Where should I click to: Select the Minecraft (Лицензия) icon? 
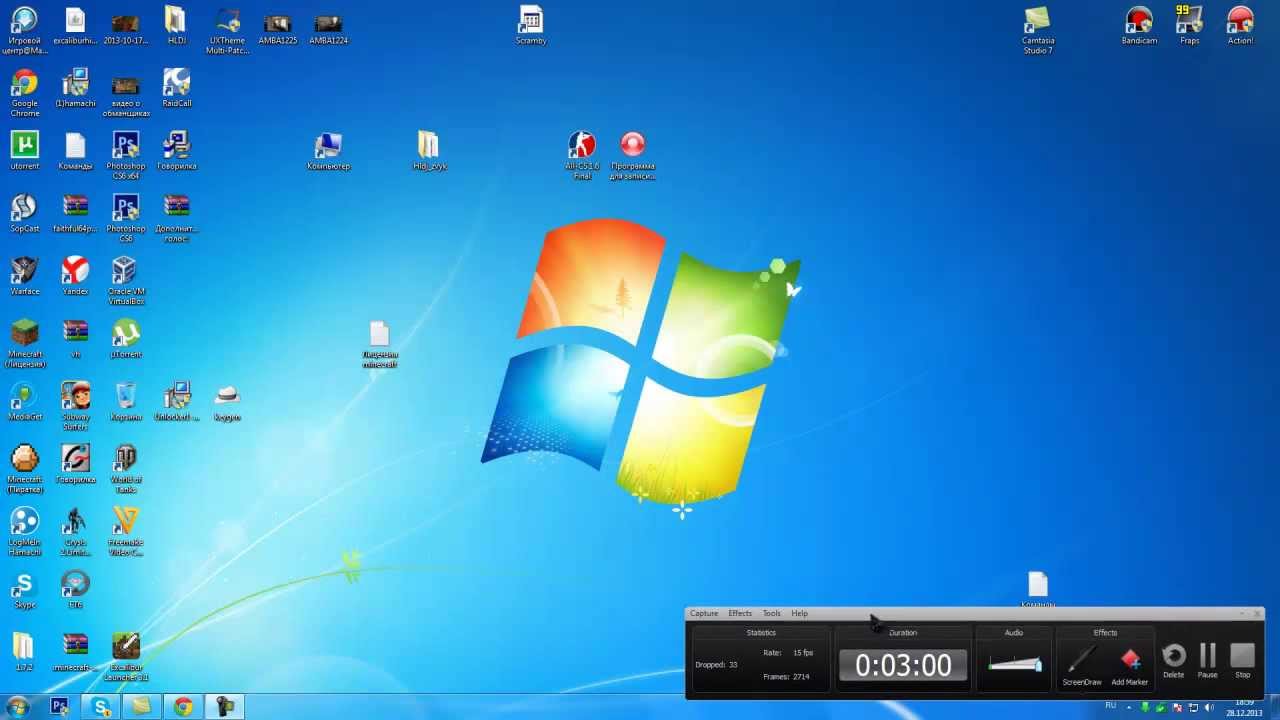24,344
